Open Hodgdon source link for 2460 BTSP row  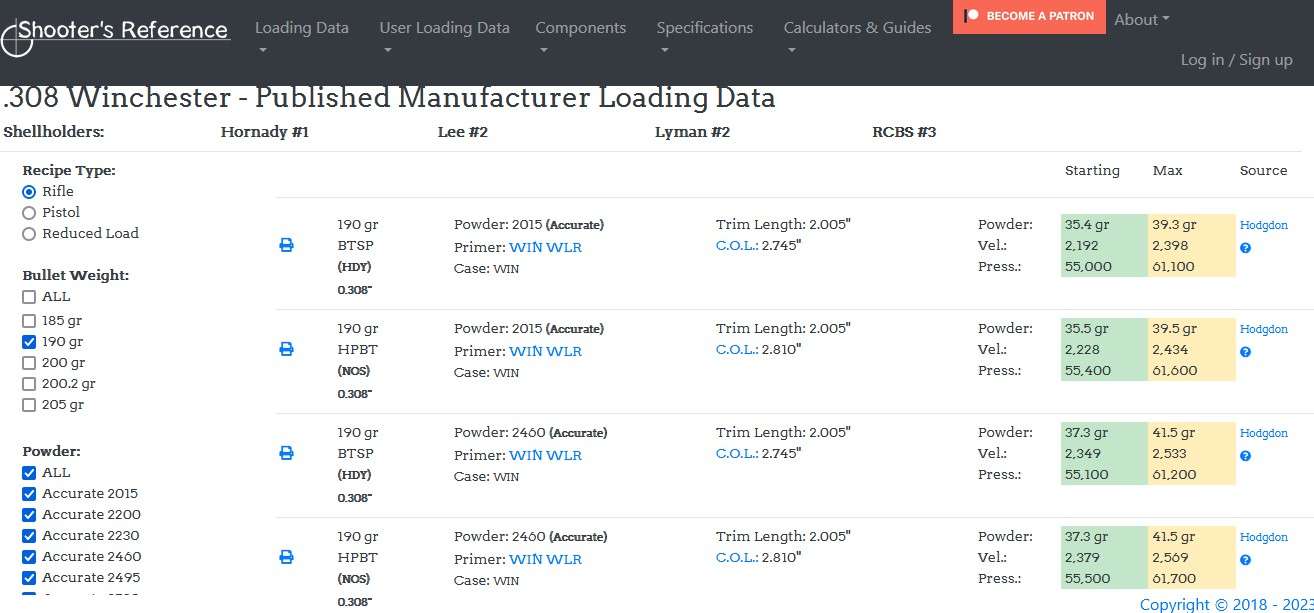(x=1264, y=433)
